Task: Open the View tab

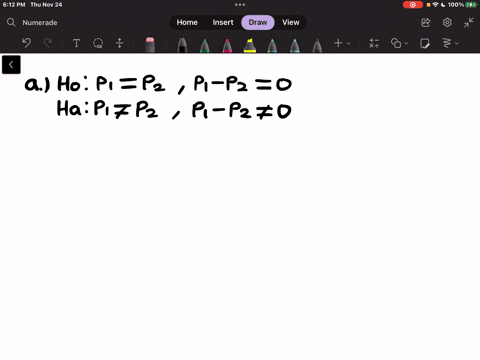Action: [291, 22]
